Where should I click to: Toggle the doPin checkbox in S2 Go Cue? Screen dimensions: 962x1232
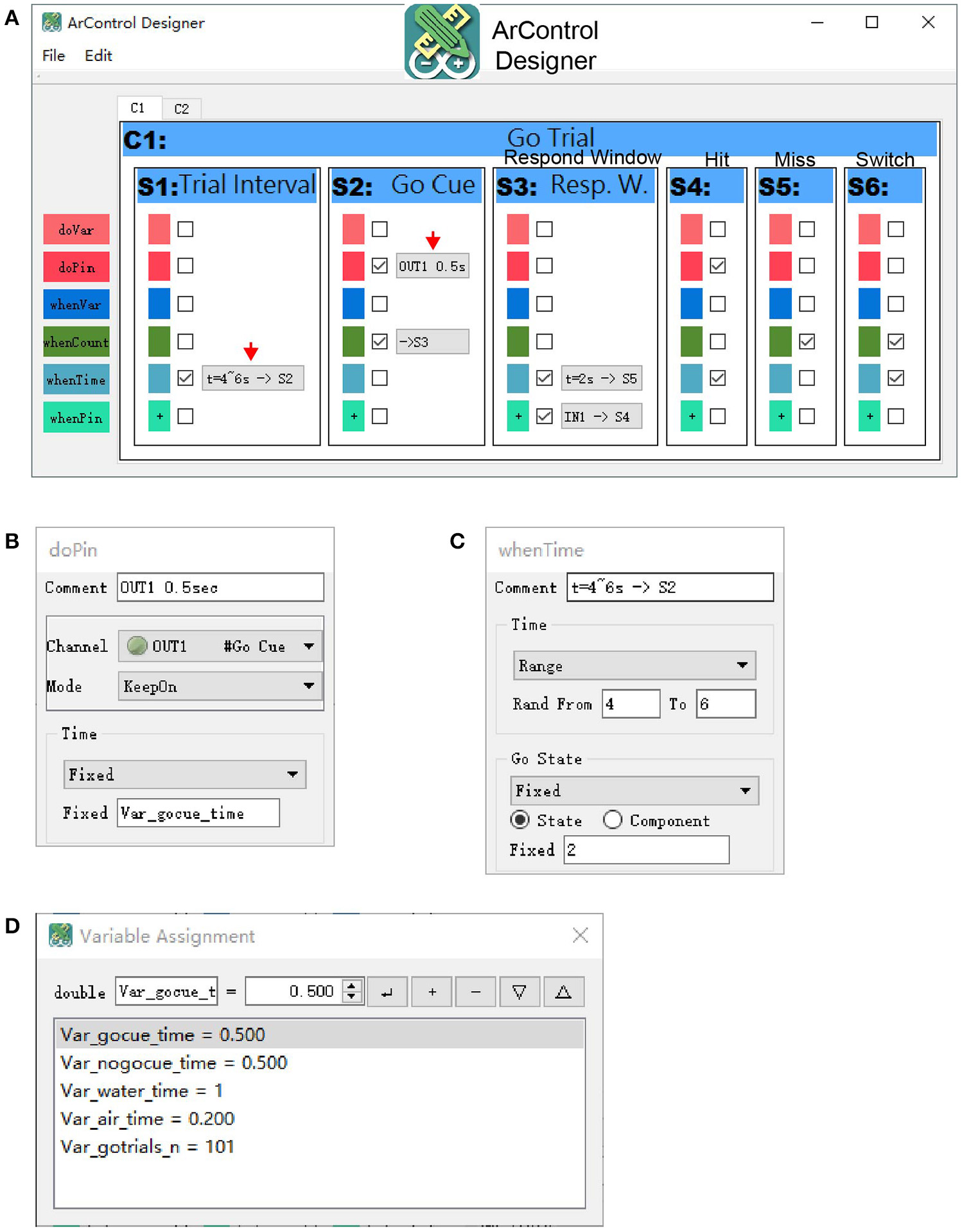pyautogui.click(x=380, y=266)
